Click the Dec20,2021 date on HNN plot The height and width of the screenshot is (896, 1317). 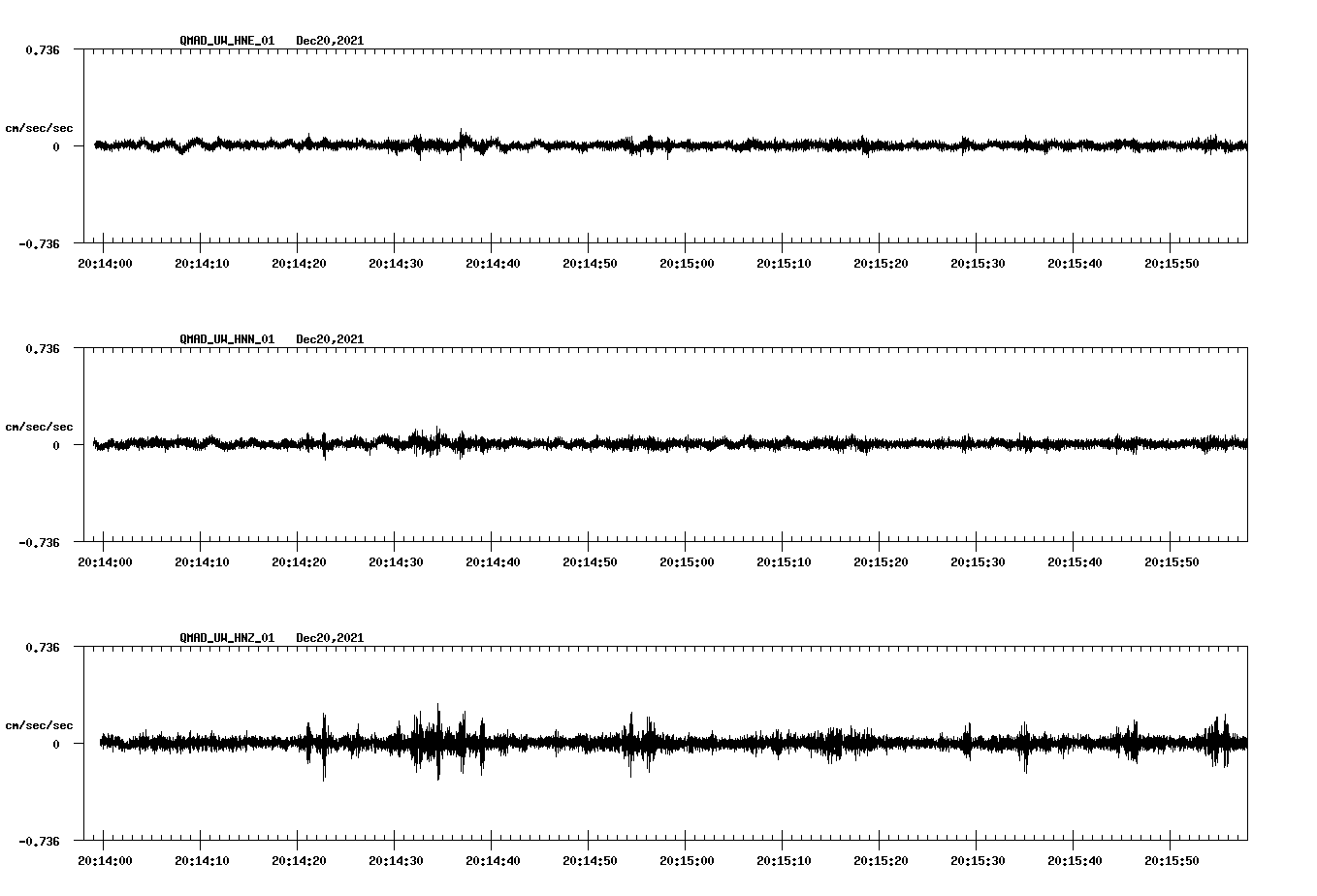[x=330, y=339]
